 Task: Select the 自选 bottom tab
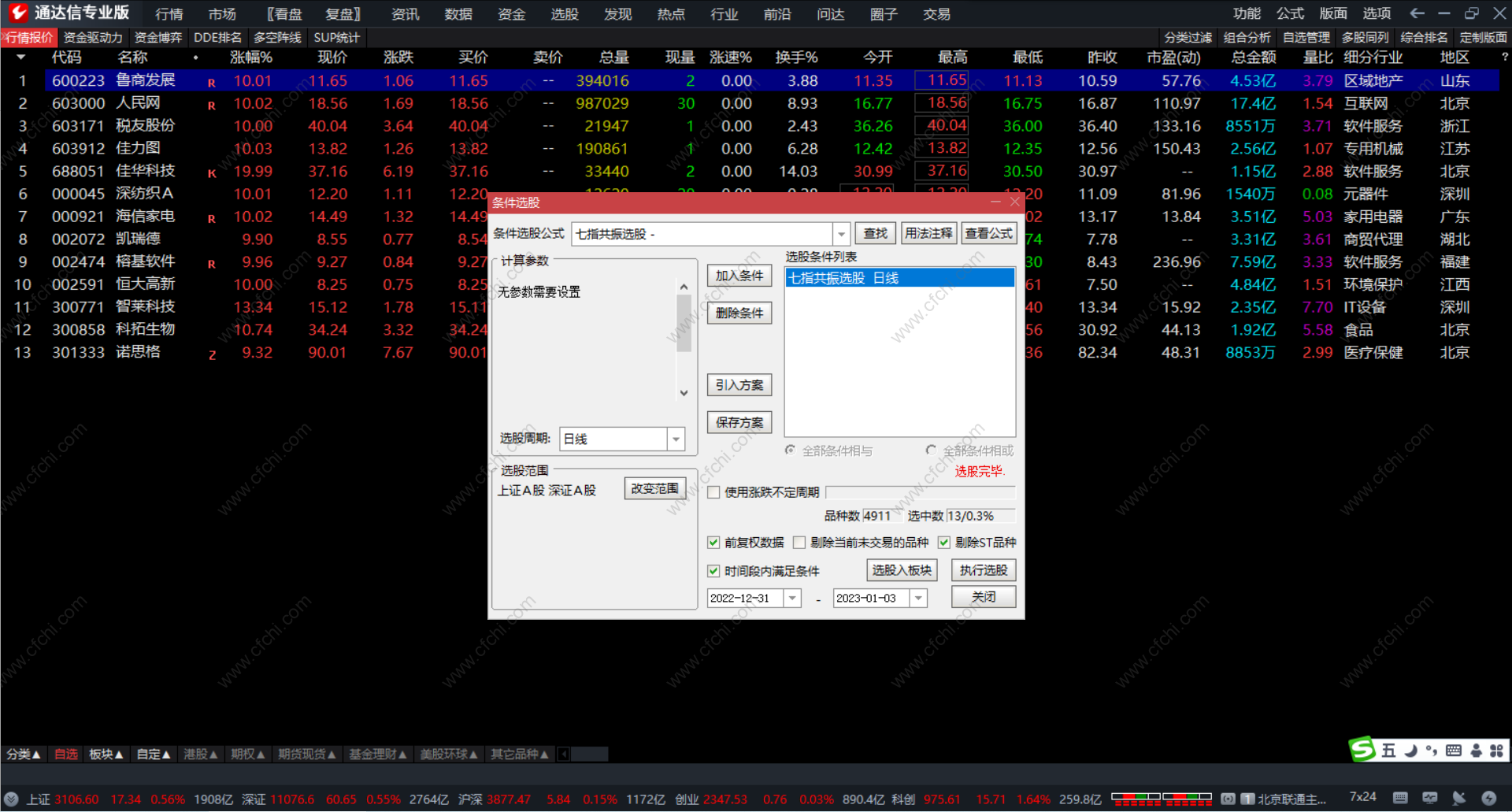66,755
